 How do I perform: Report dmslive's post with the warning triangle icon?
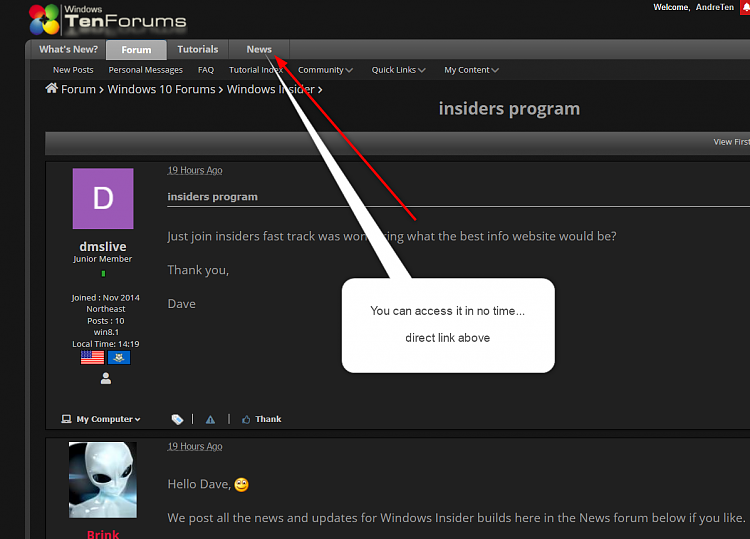point(210,419)
